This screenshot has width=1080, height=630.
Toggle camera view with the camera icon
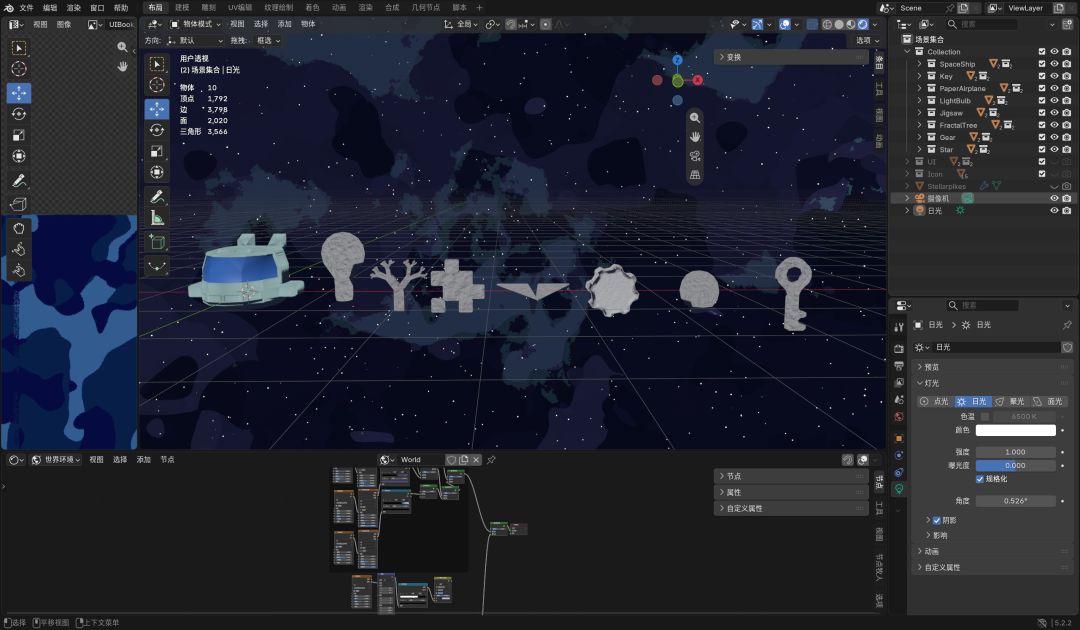pos(695,156)
